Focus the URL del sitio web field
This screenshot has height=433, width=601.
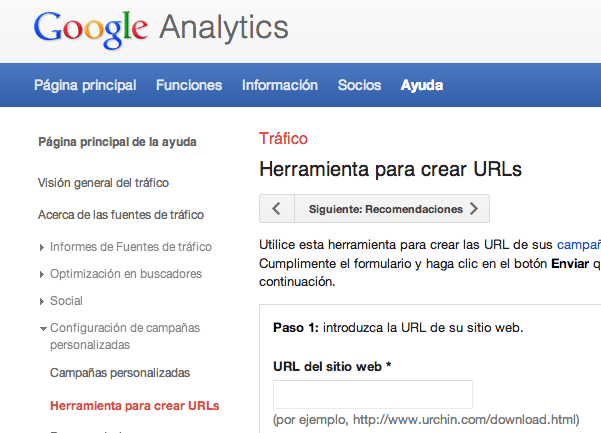click(372, 394)
